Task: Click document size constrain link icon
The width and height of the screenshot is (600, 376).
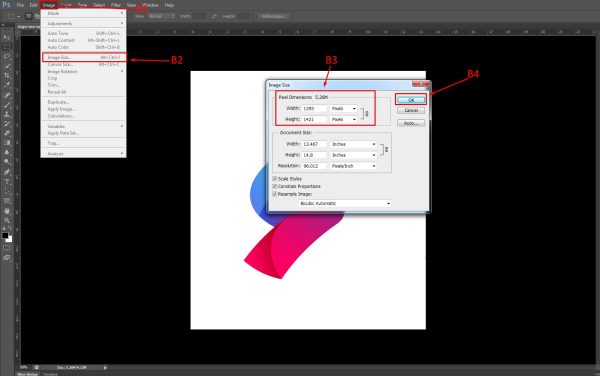Action: coord(386,150)
